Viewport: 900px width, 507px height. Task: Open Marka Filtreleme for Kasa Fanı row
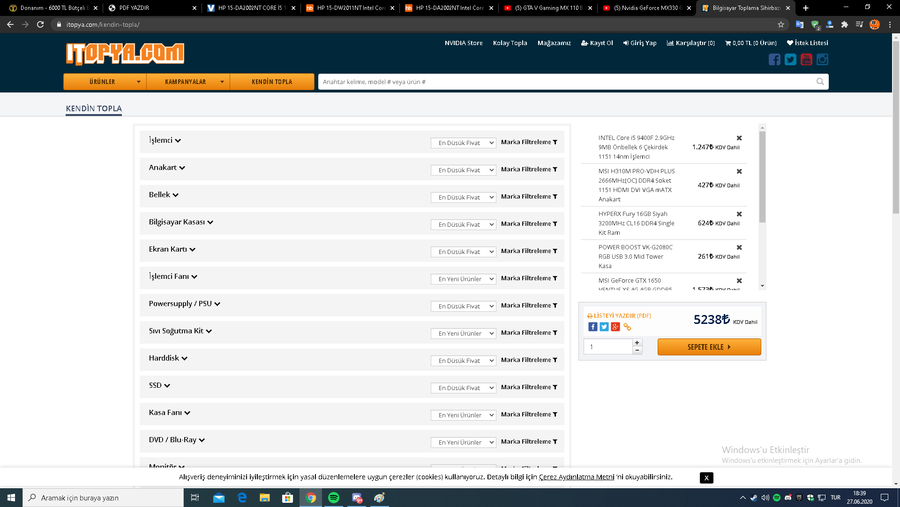click(x=529, y=415)
